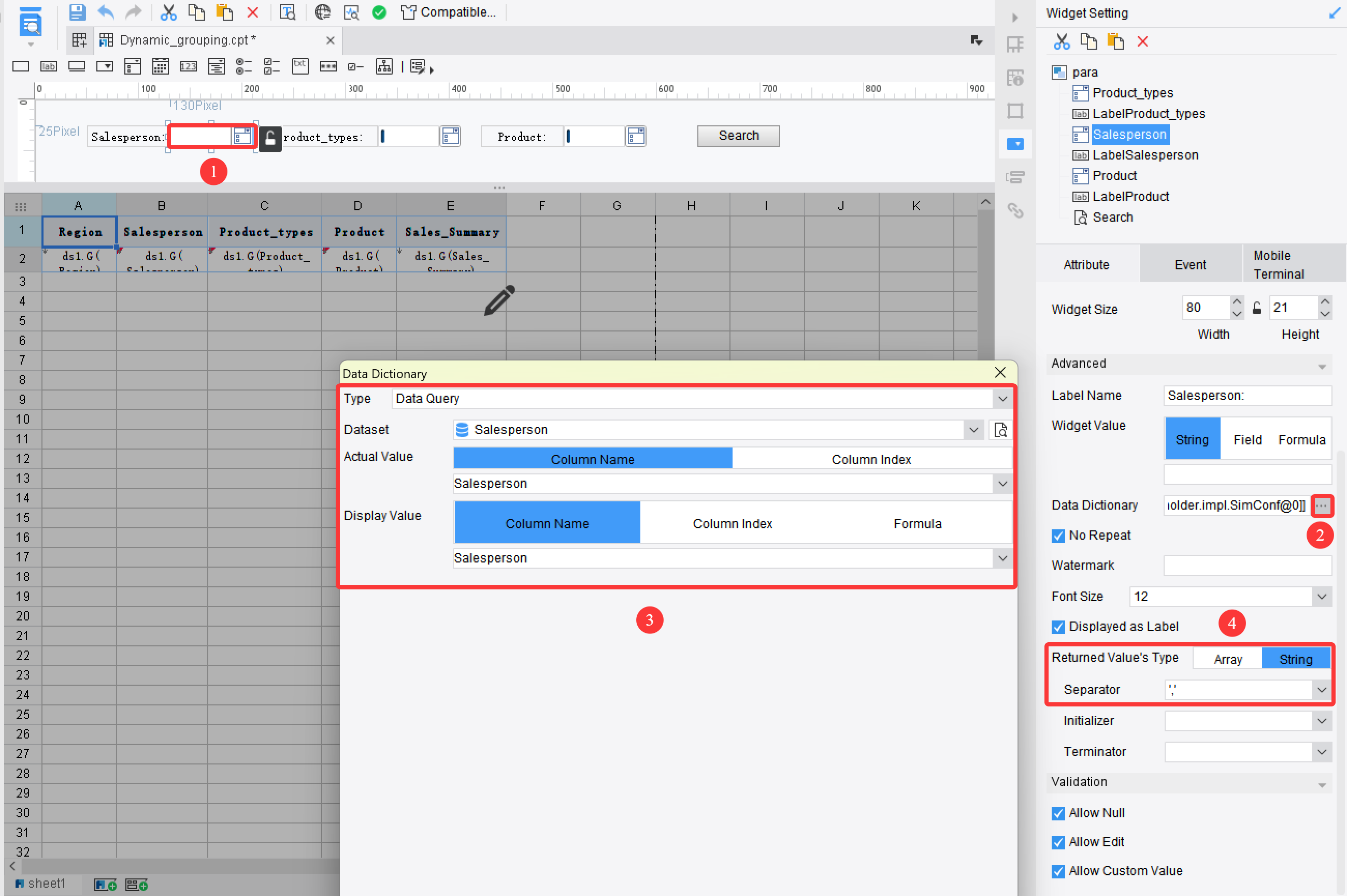Disable Allow Custom Value
This screenshot has height=896, width=1347.
pos(1058,871)
